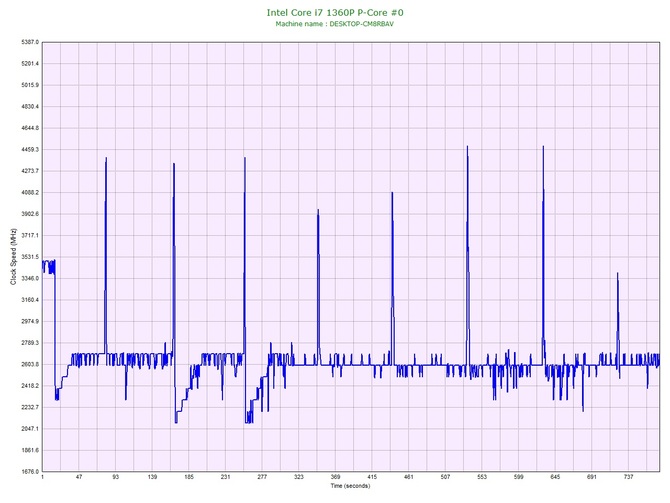Select the 1676.0 y-axis value
The height and width of the screenshot is (503, 670).
30,472
